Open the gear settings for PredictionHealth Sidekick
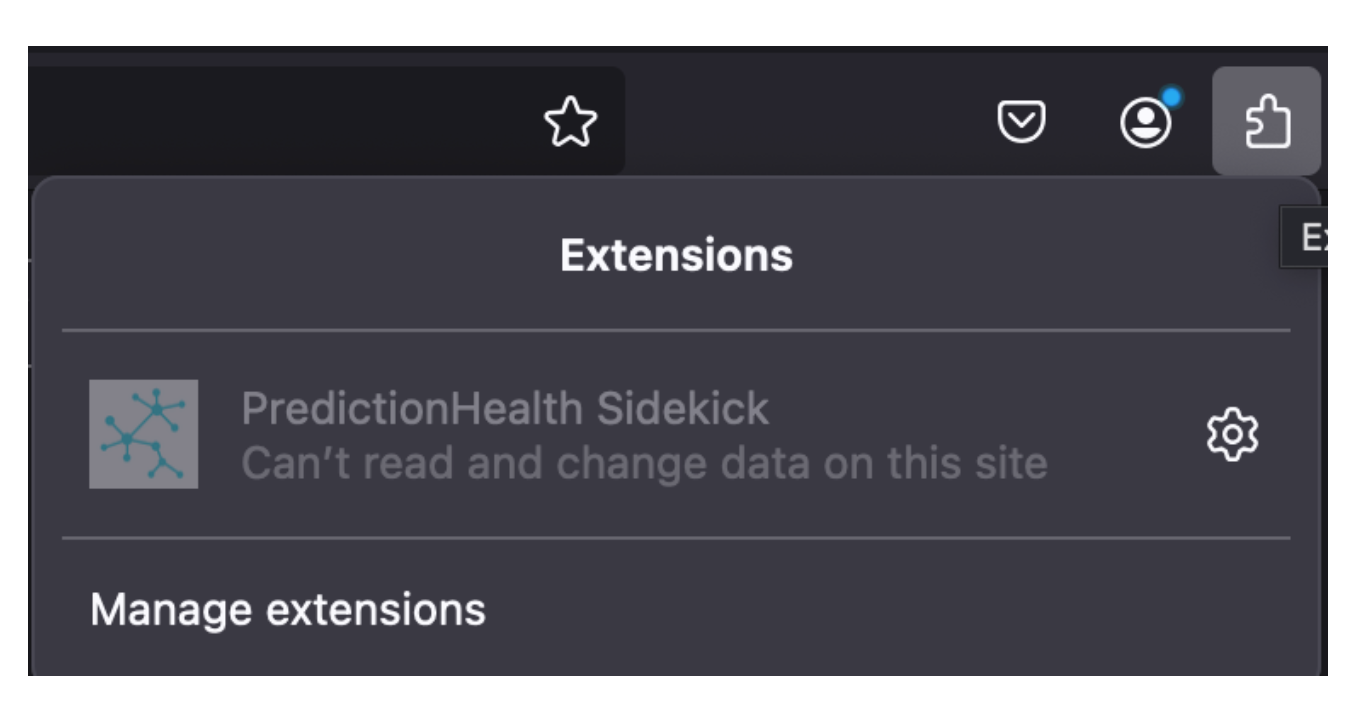 click(1232, 435)
